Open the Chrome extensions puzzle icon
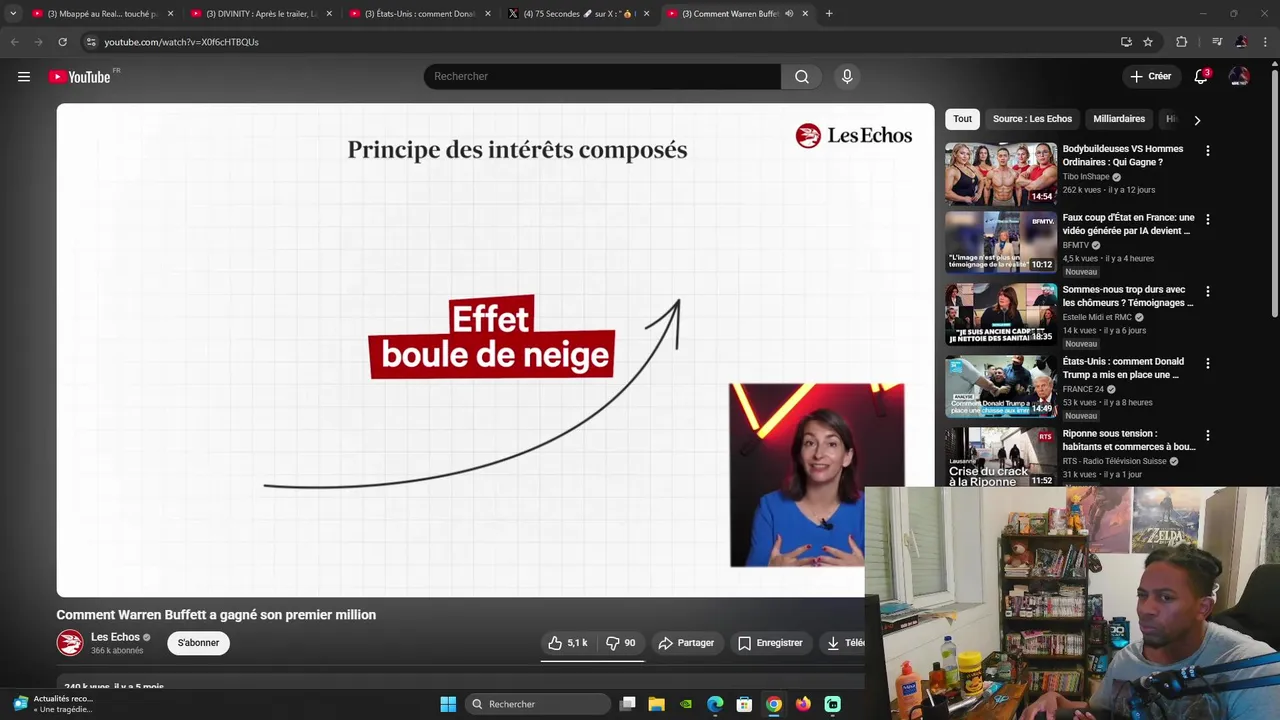This screenshot has width=1280, height=720. pyautogui.click(x=1181, y=42)
